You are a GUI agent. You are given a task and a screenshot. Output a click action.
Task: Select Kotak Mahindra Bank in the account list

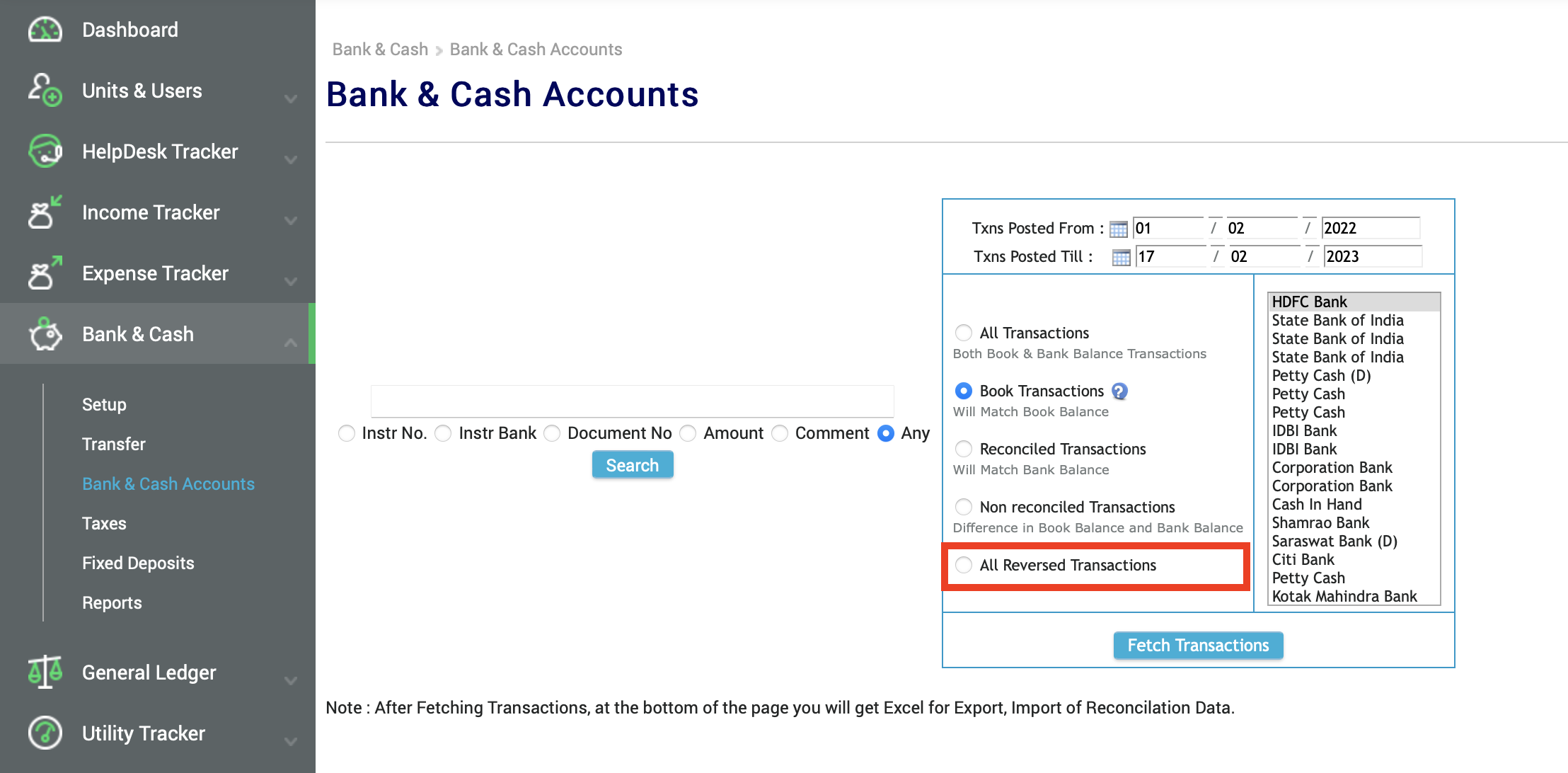1344,595
